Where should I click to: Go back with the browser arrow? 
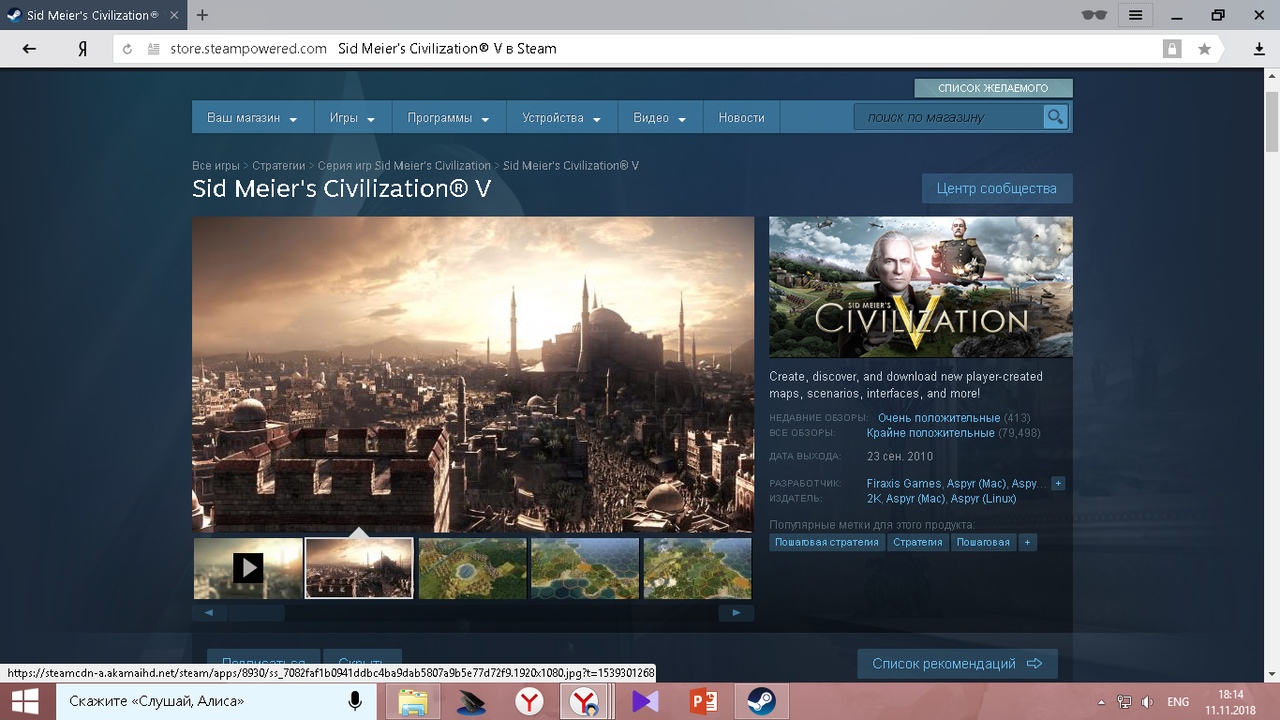(x=29, y=48)
